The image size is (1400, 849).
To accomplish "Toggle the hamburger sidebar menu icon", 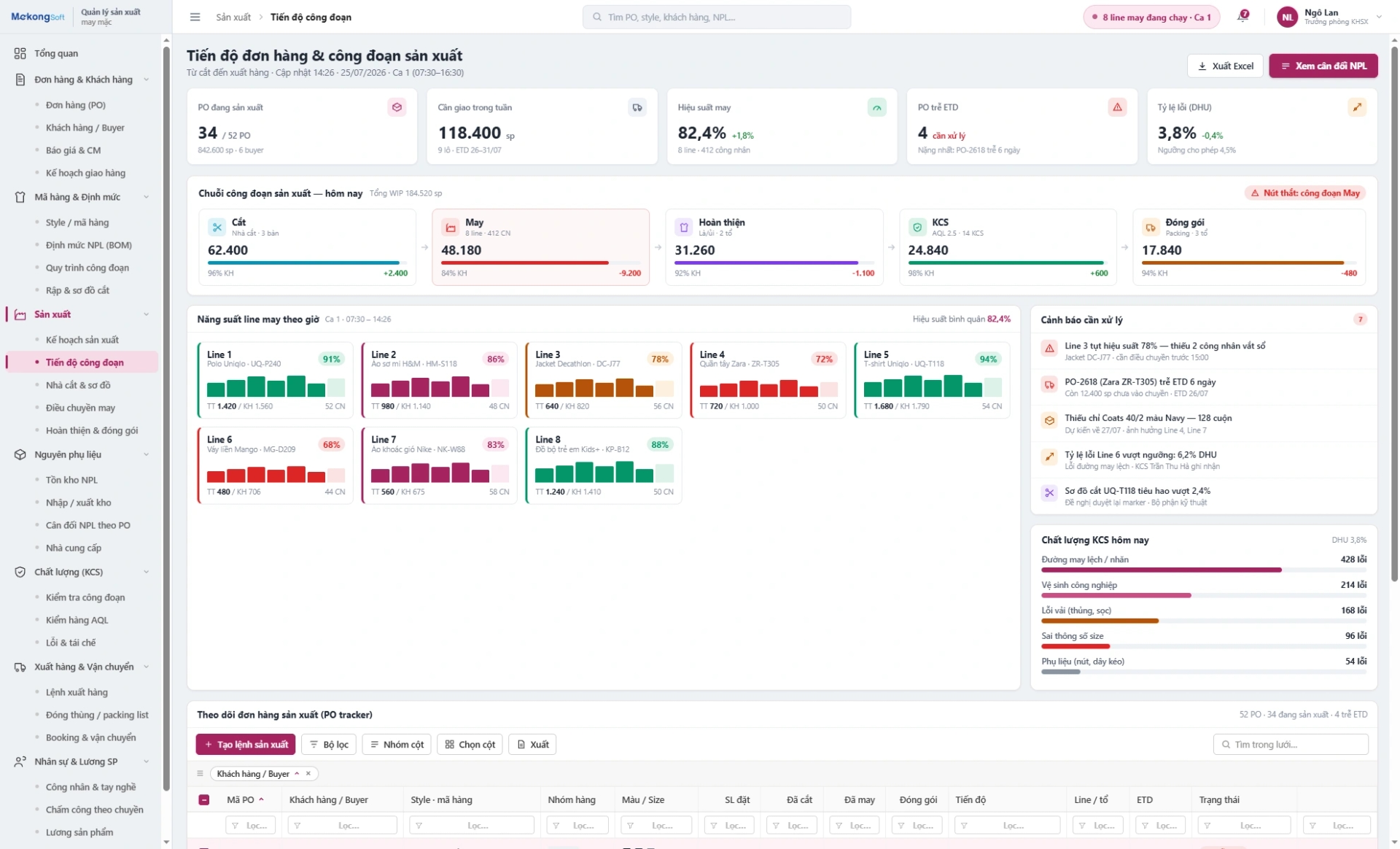I will [x=195, y=17].
